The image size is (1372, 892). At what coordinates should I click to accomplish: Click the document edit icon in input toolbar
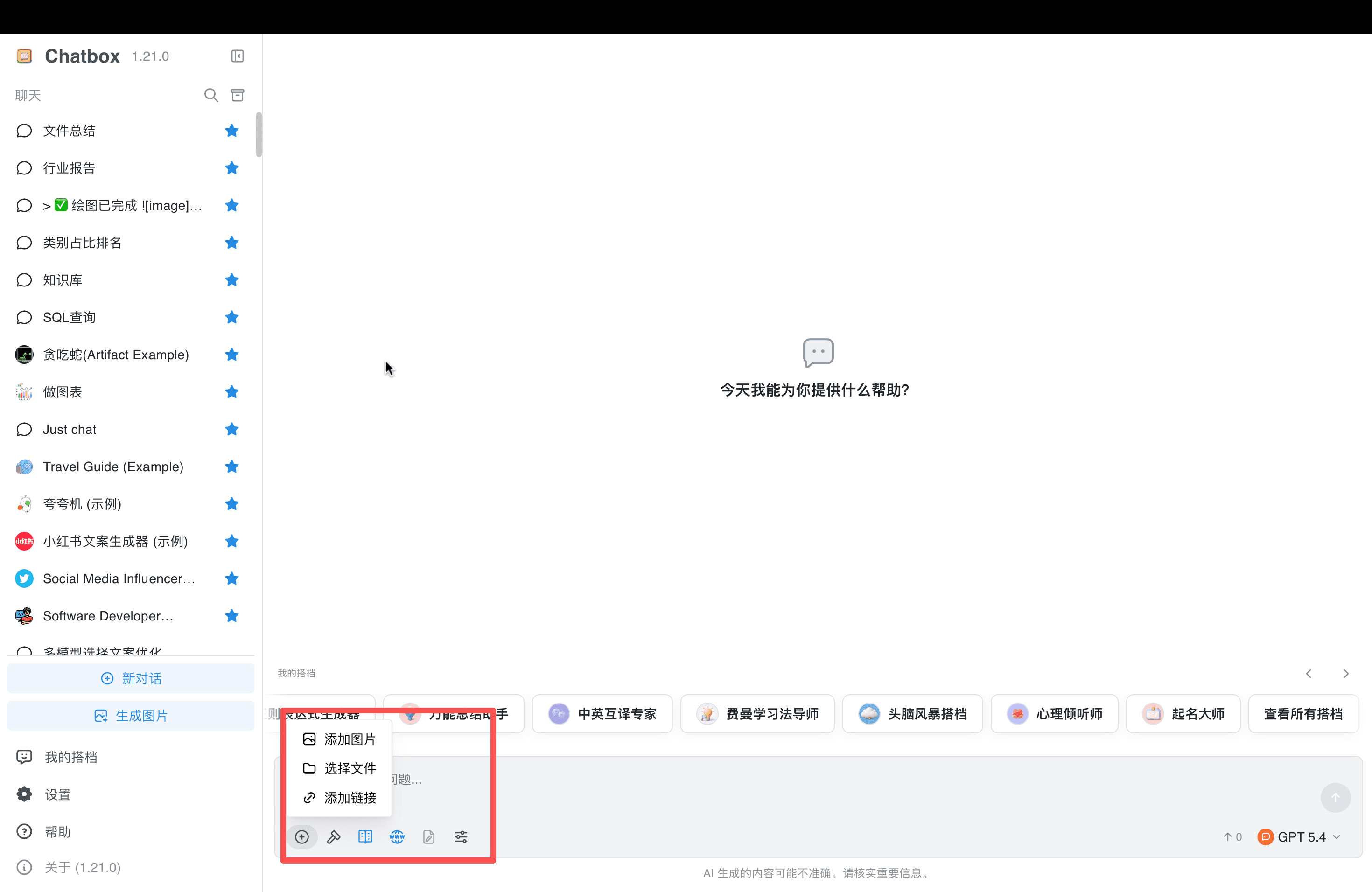pos(429,836)
